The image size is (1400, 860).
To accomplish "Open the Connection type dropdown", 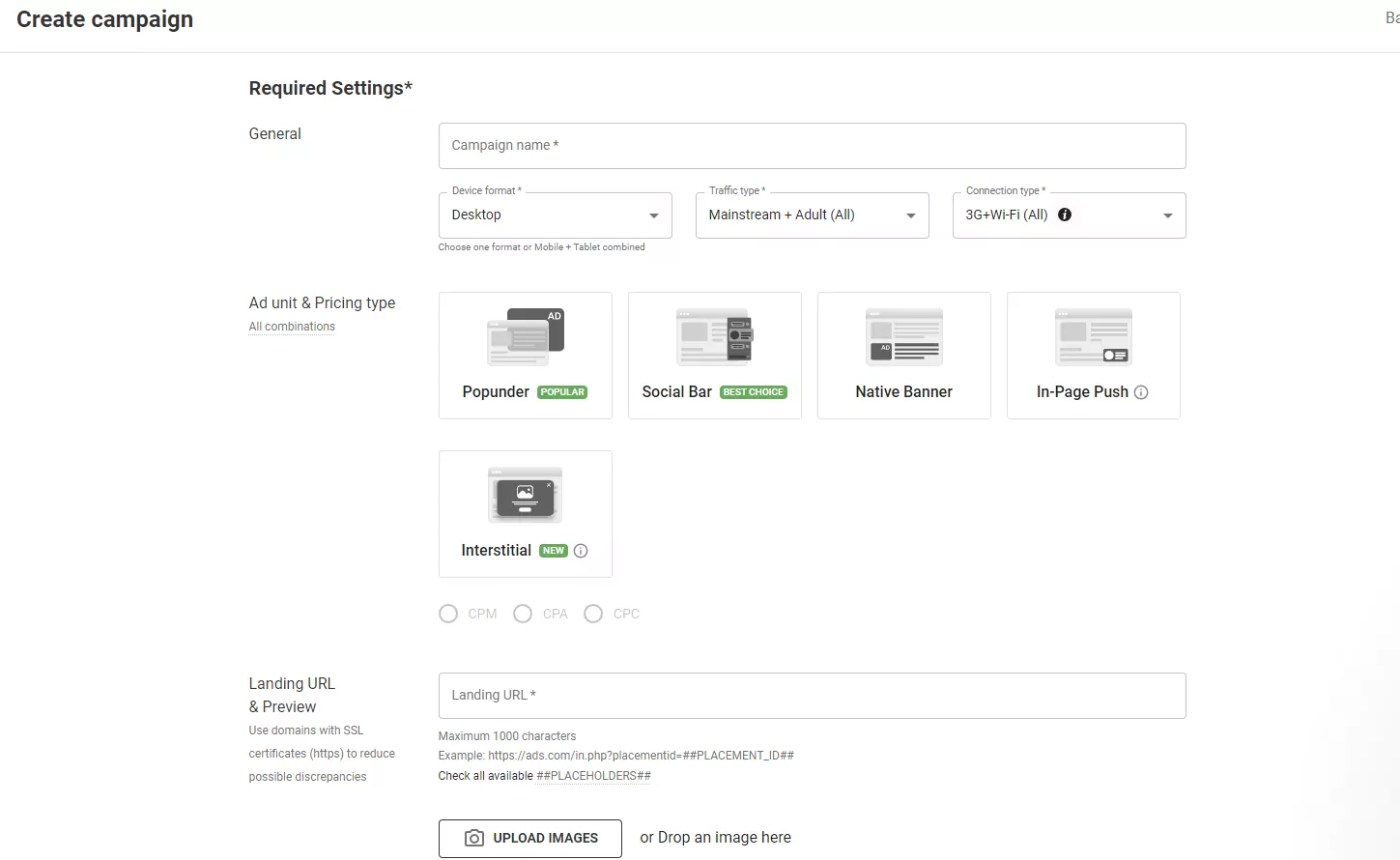I will click(1167, 215).
